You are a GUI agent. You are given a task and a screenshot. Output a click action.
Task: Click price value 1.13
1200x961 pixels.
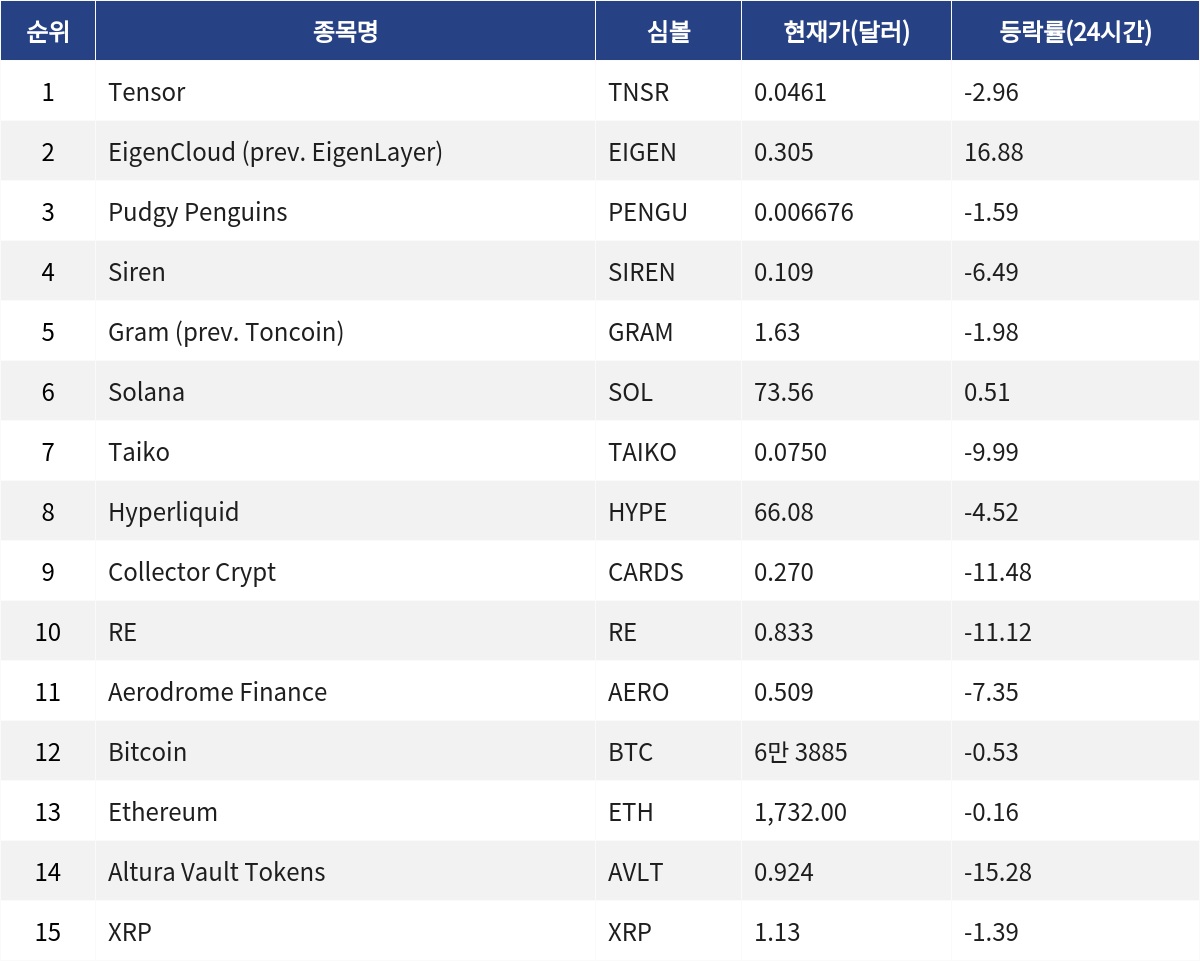coord(777,932)
